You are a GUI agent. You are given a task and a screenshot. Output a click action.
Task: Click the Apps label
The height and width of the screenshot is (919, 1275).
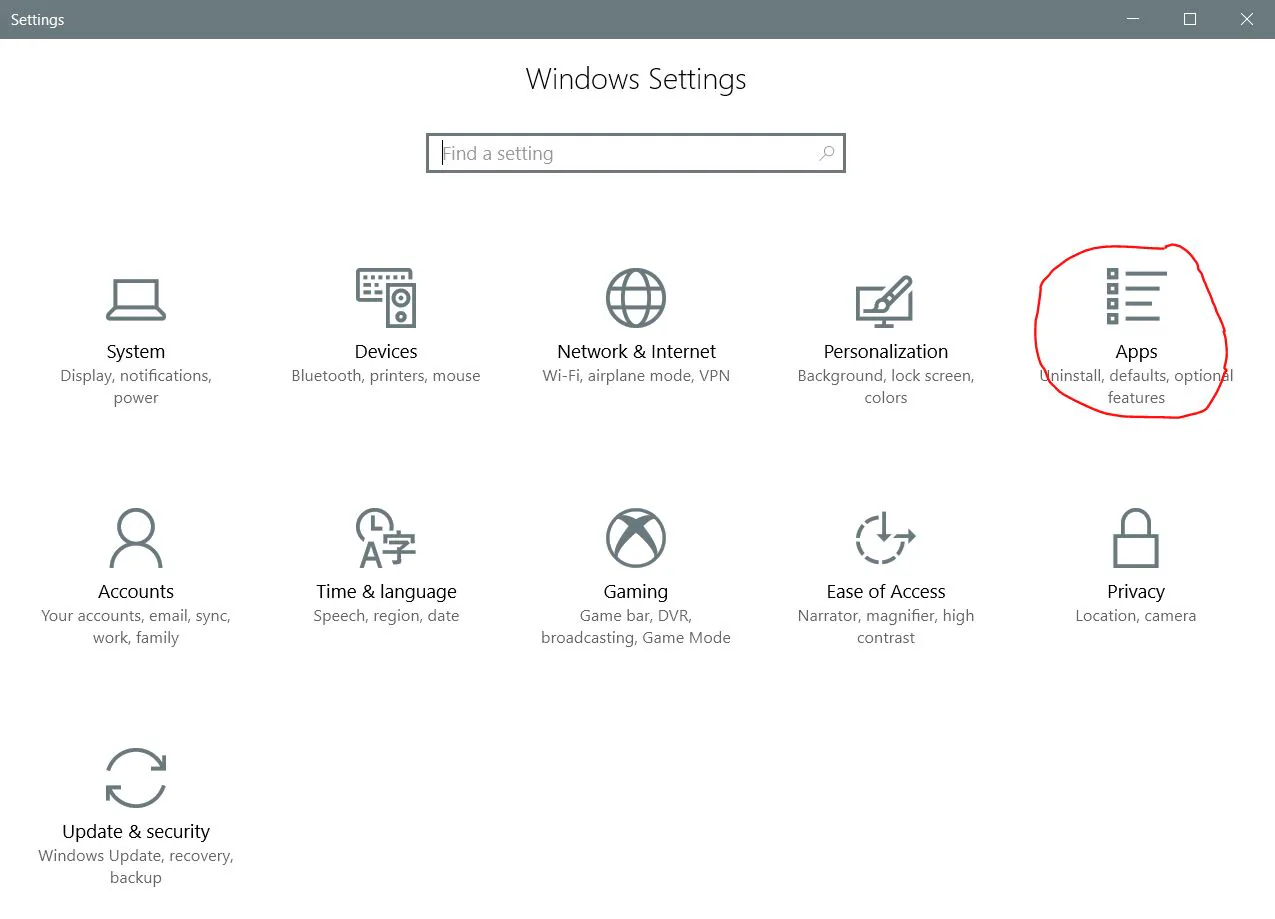point(1136,352)
